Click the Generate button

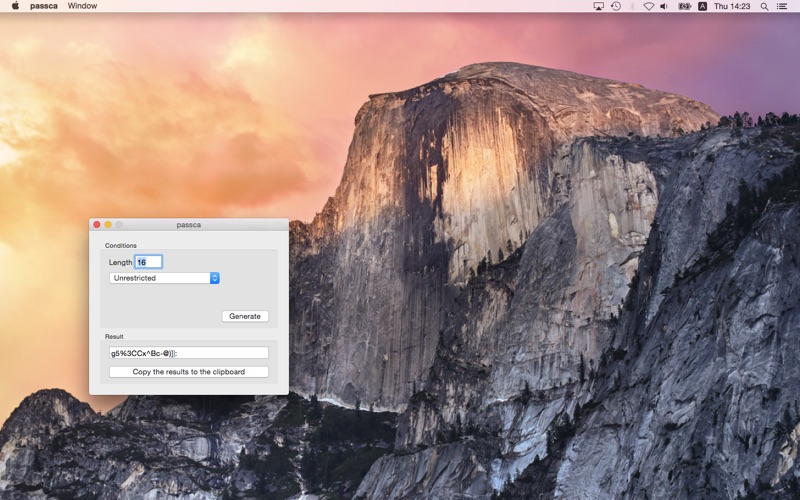tap(245, 316)
